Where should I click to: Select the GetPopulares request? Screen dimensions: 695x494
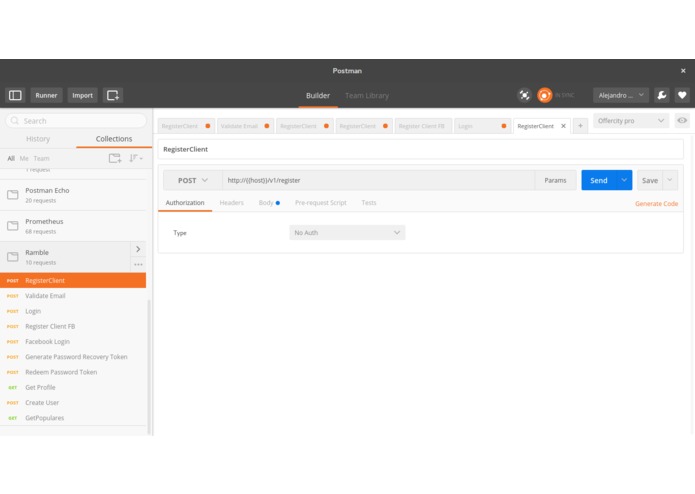[73, 418]
